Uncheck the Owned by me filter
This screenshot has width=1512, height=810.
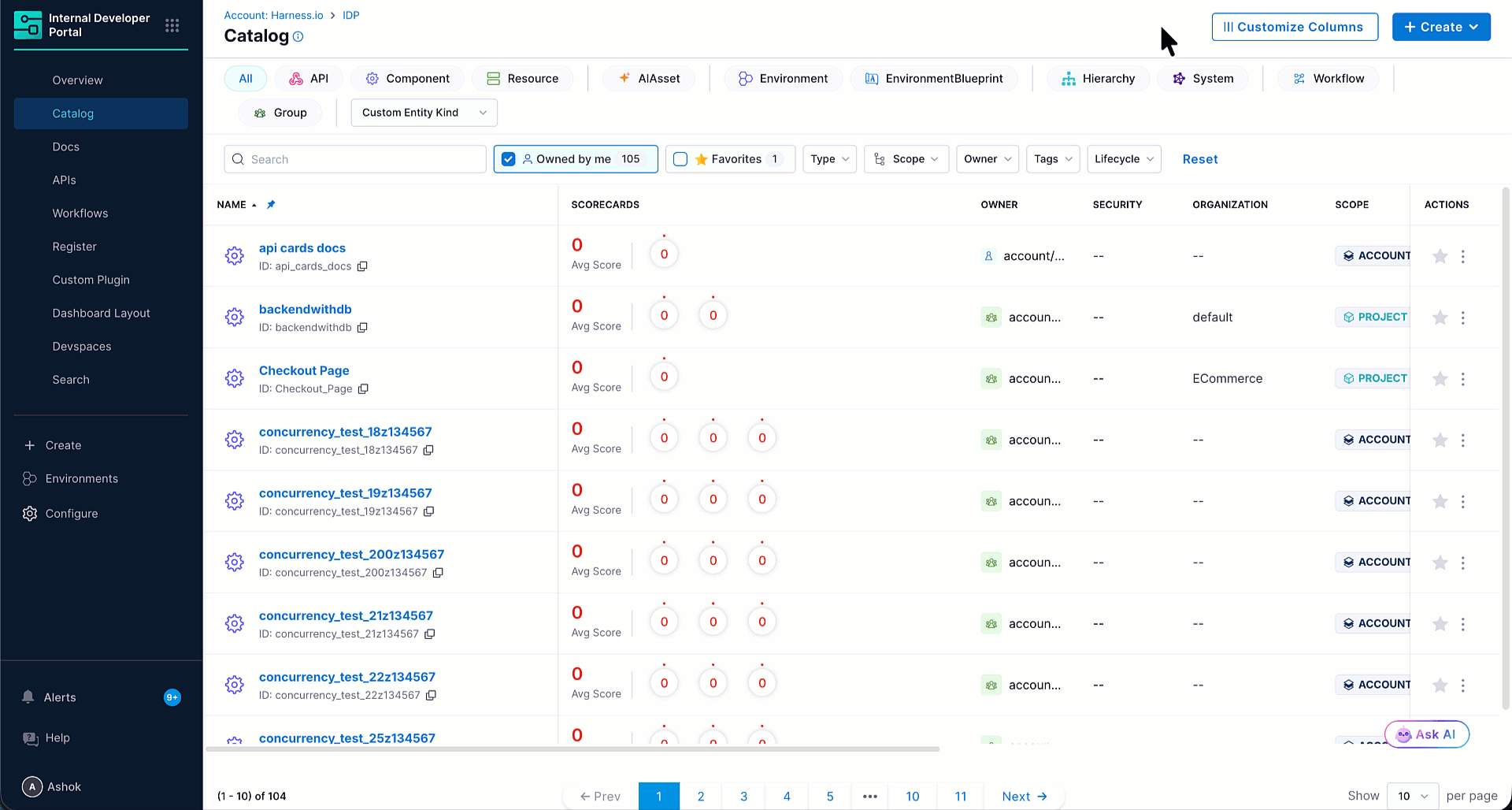click(509, 159)
